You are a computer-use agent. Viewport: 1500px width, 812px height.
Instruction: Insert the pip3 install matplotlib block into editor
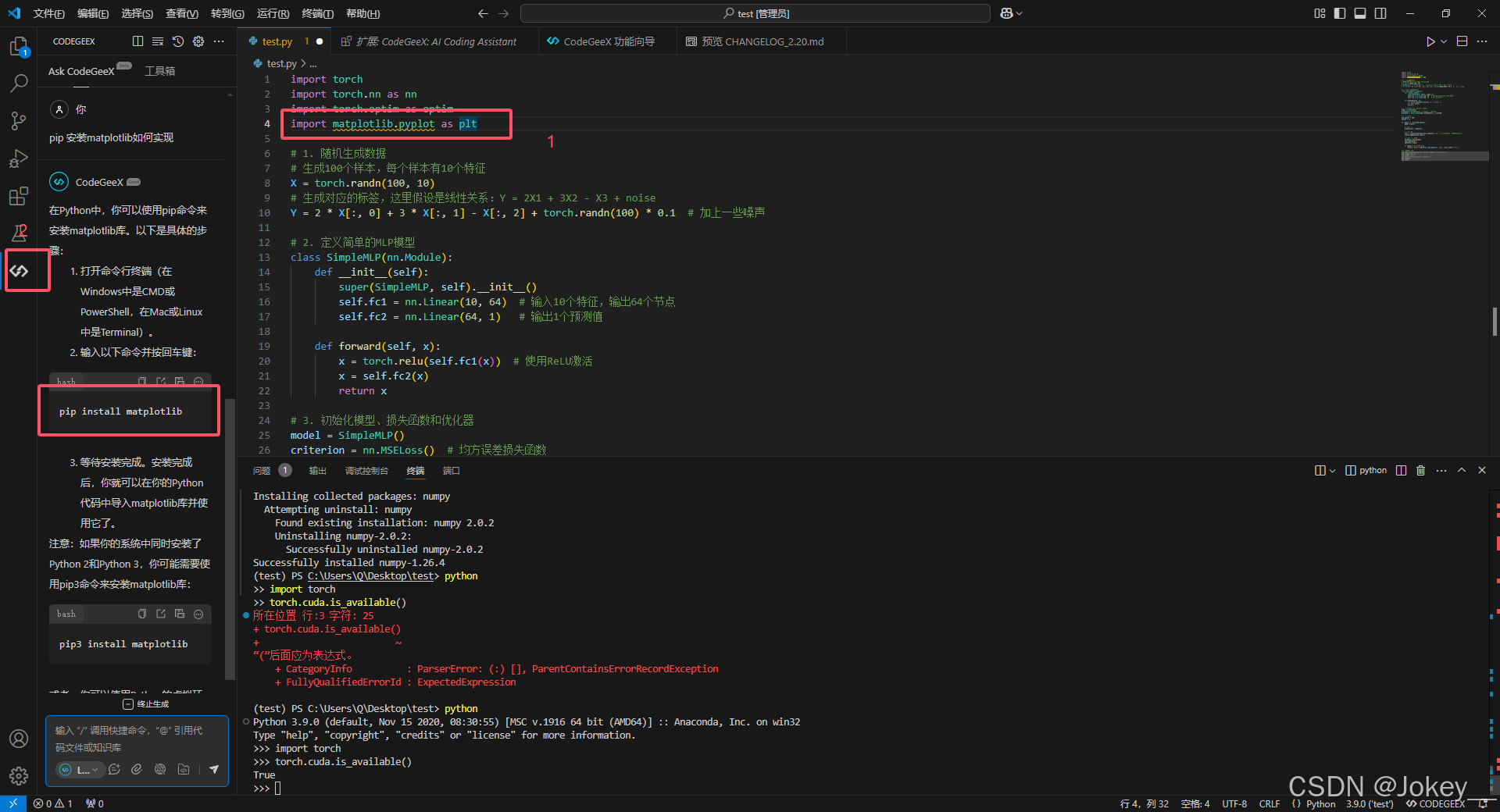point(161,614)
